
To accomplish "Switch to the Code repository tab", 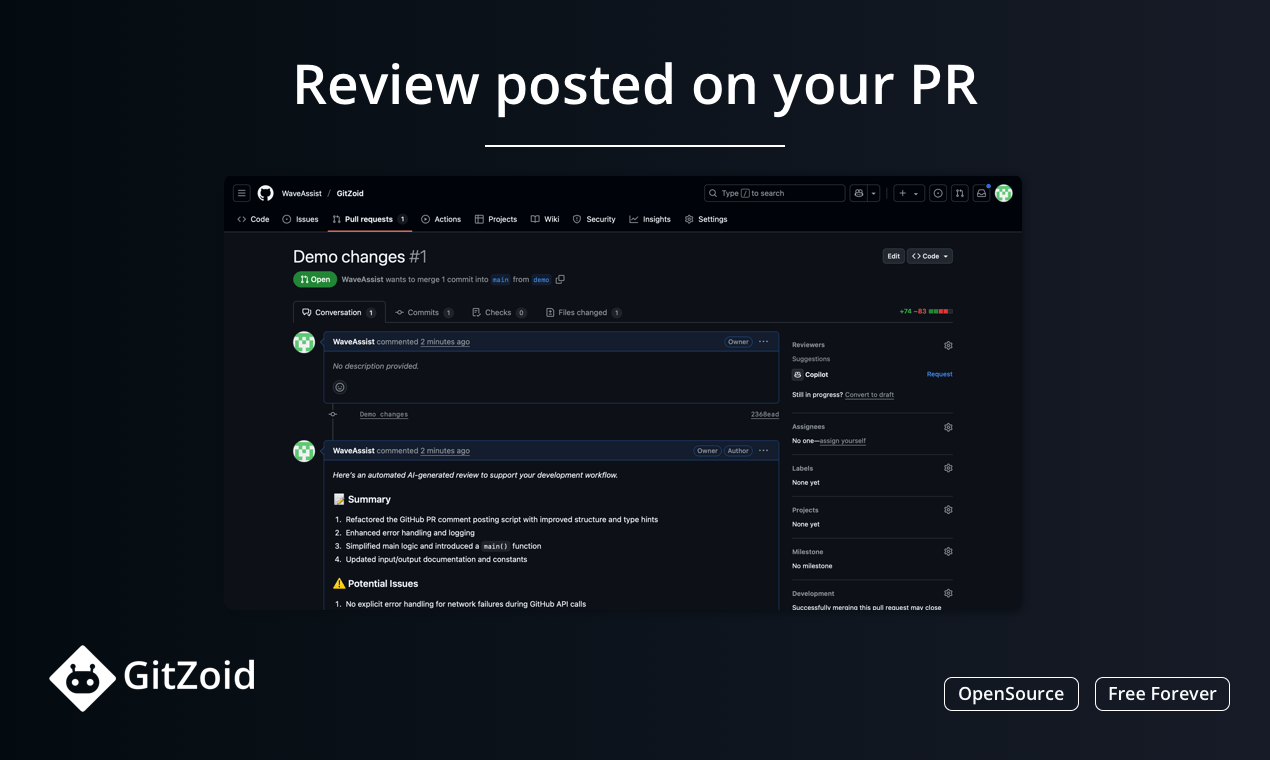I will pos(253,219).
